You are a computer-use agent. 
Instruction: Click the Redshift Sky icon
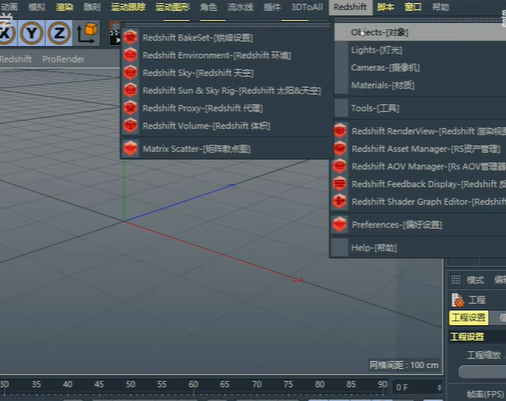click(130, 72)
